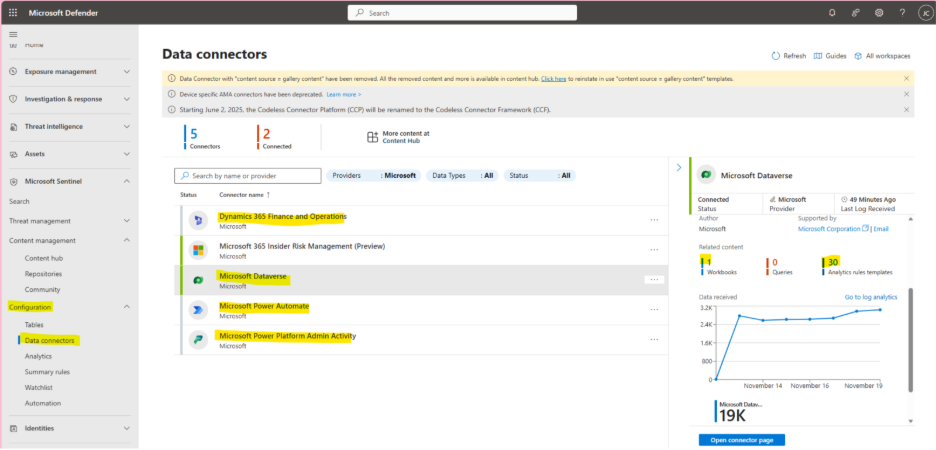Image resolution: width=936 pixels, height=450 pixels.
Task: Open Tables under Configuration
Action: point(34,325)
